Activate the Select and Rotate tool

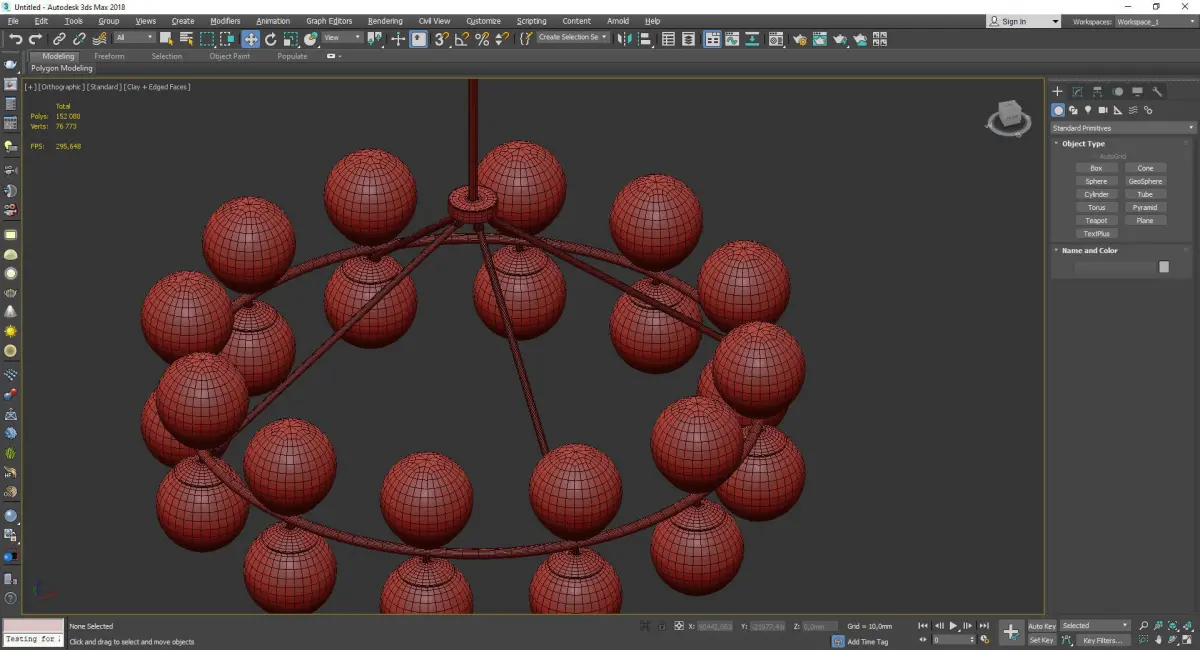point(271,39)
